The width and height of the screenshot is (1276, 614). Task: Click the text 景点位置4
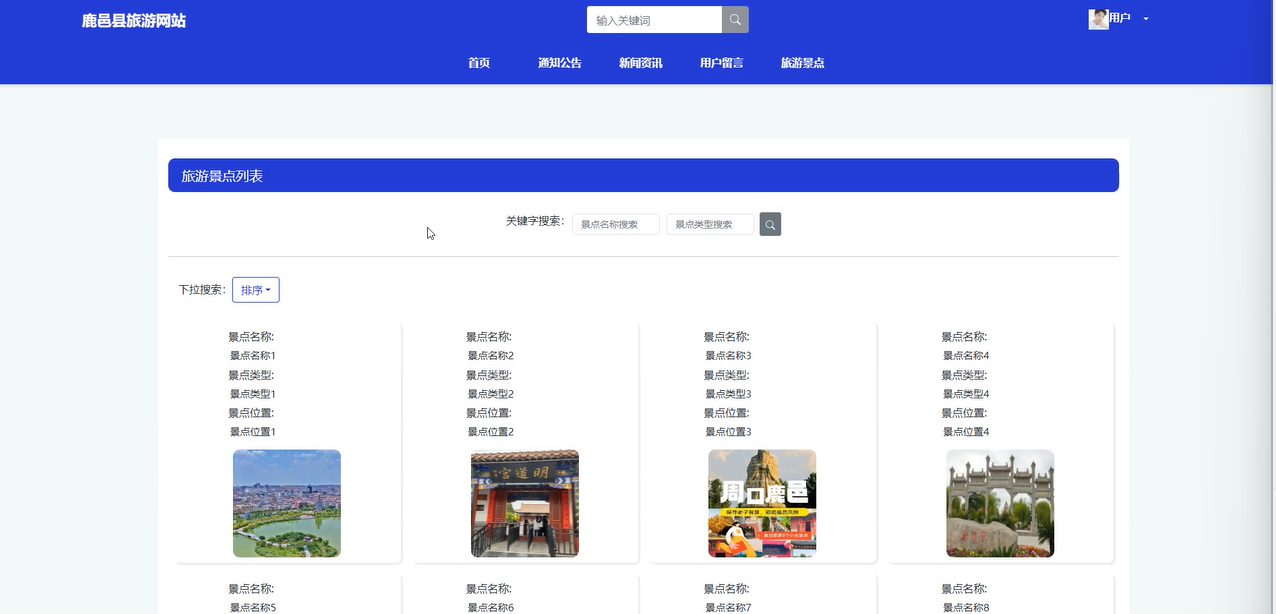pos(966,432)
